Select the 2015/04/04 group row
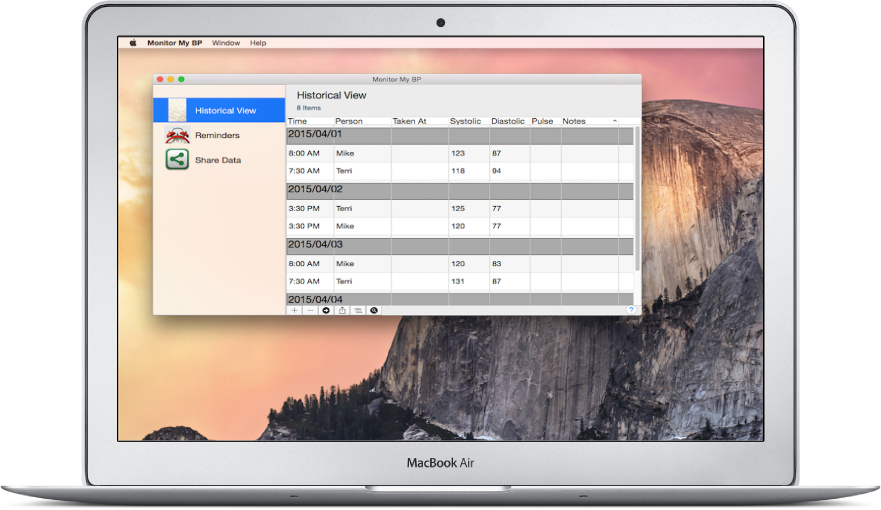881x510 pixels. tap(460, 299)
